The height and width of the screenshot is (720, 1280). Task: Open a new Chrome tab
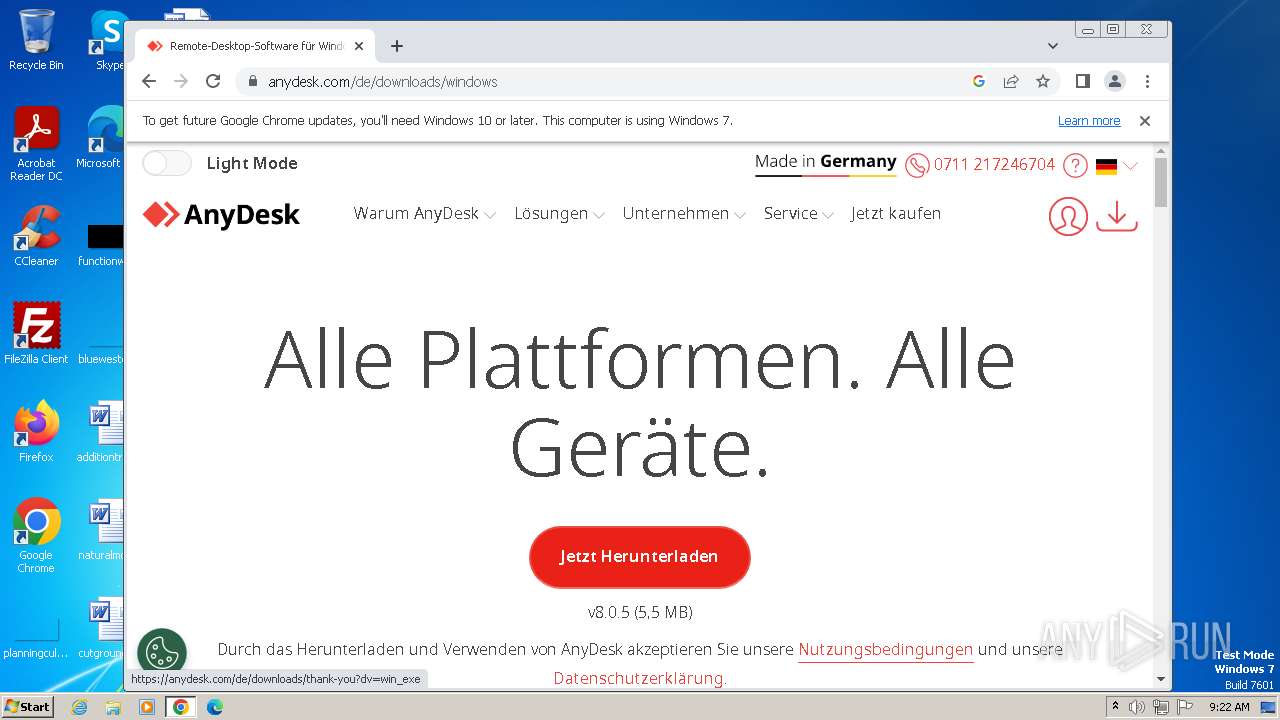pos(397,46)
